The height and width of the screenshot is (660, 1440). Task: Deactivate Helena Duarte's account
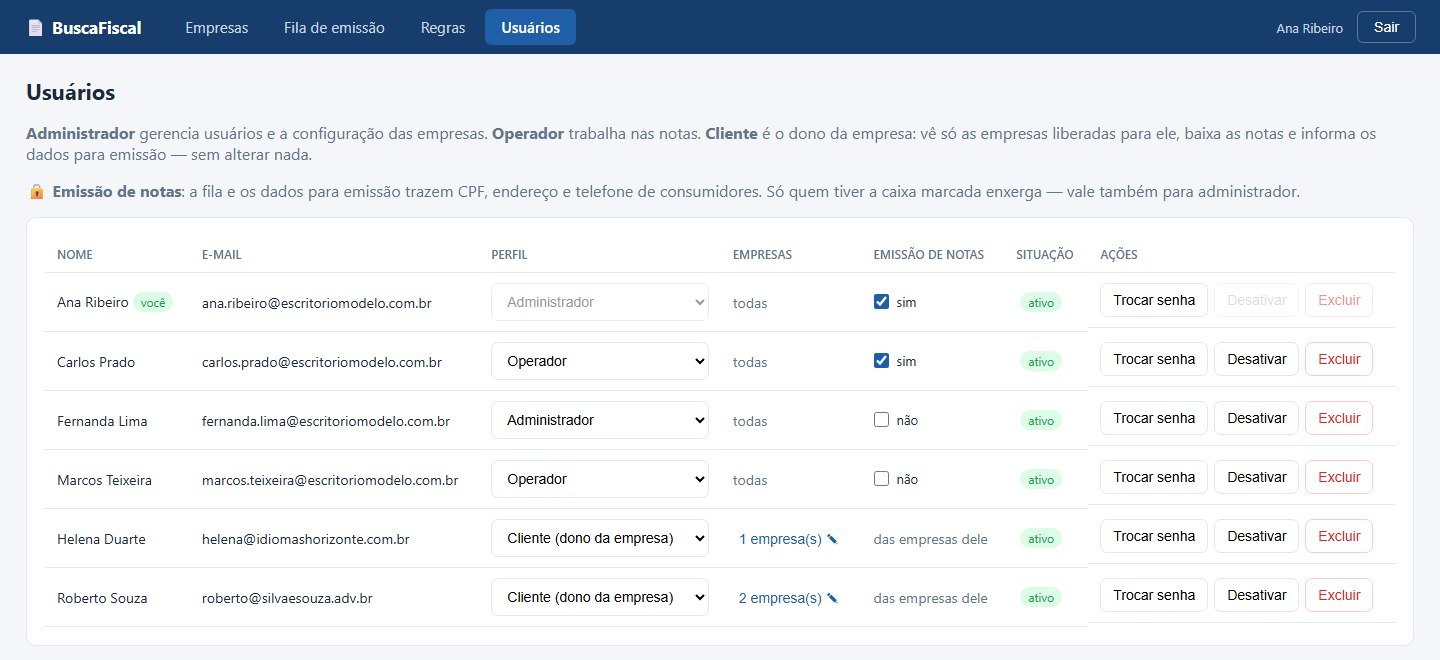click(1256, 536)
